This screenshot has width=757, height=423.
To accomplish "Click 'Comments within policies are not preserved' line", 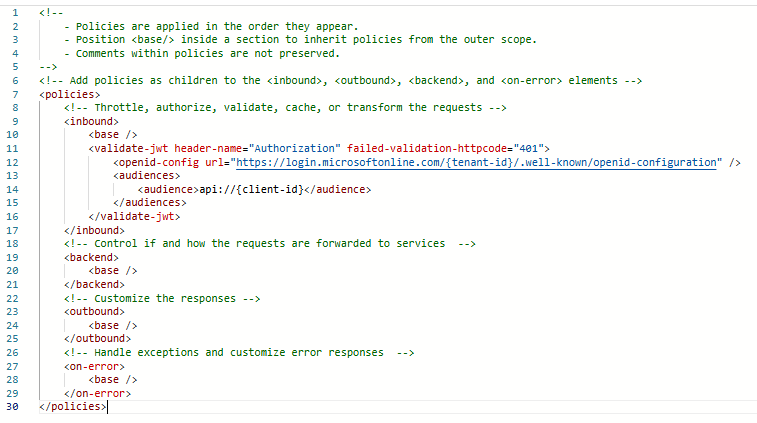I will click(202, 54).
